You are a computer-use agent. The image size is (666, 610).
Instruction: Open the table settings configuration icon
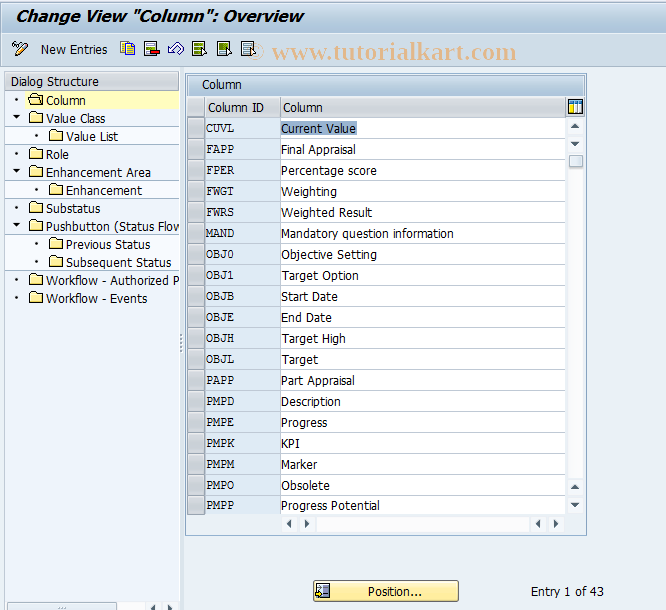coord(575,107)
